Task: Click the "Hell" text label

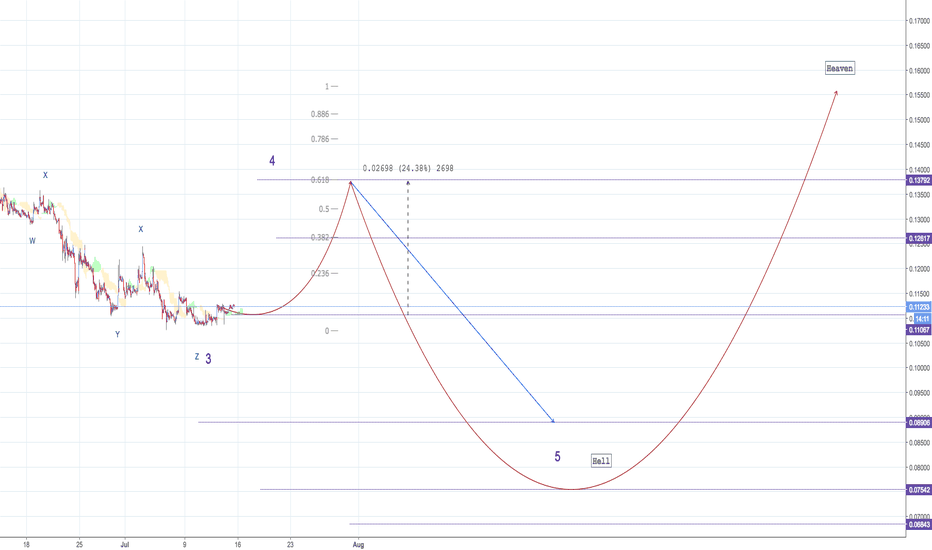Action: point(601,461)
